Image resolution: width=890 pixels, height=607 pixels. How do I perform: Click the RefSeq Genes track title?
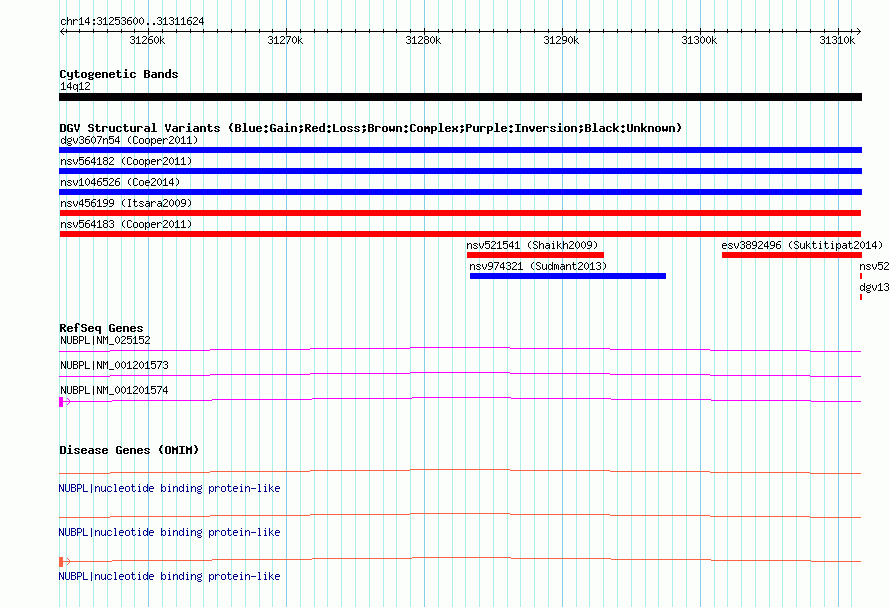coord(101,328)
